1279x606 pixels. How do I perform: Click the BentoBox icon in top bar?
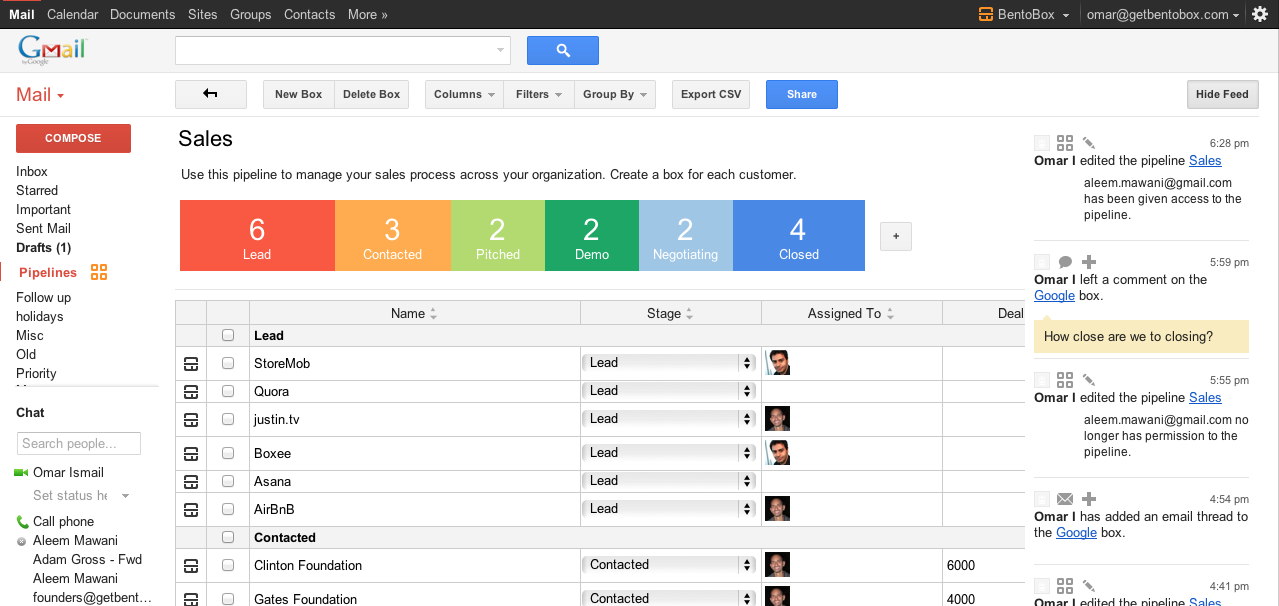(985, 14)
